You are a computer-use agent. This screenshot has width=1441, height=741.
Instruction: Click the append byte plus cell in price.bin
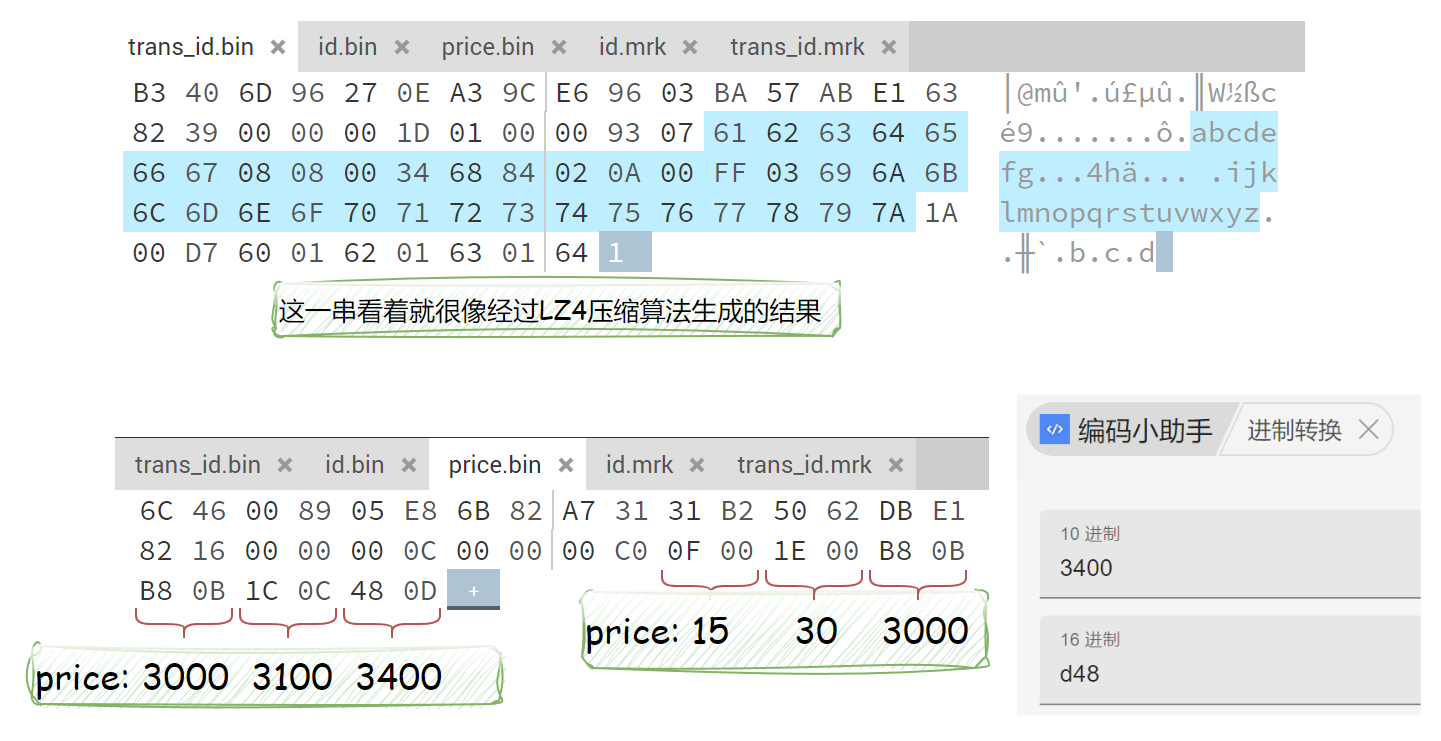coord(473,591)
